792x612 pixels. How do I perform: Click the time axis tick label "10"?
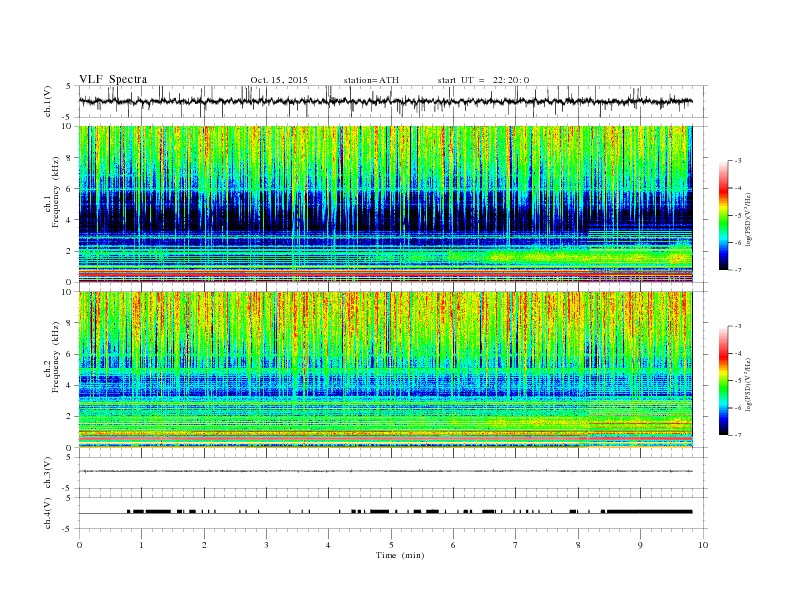(x=703, y=545)
